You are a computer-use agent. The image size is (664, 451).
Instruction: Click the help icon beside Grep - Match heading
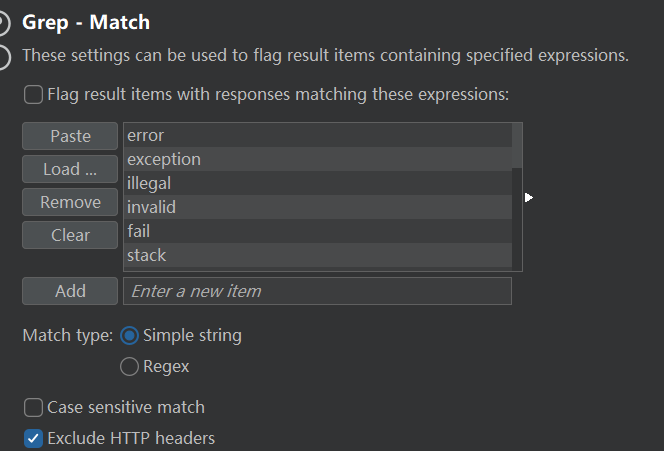point(5,23)
